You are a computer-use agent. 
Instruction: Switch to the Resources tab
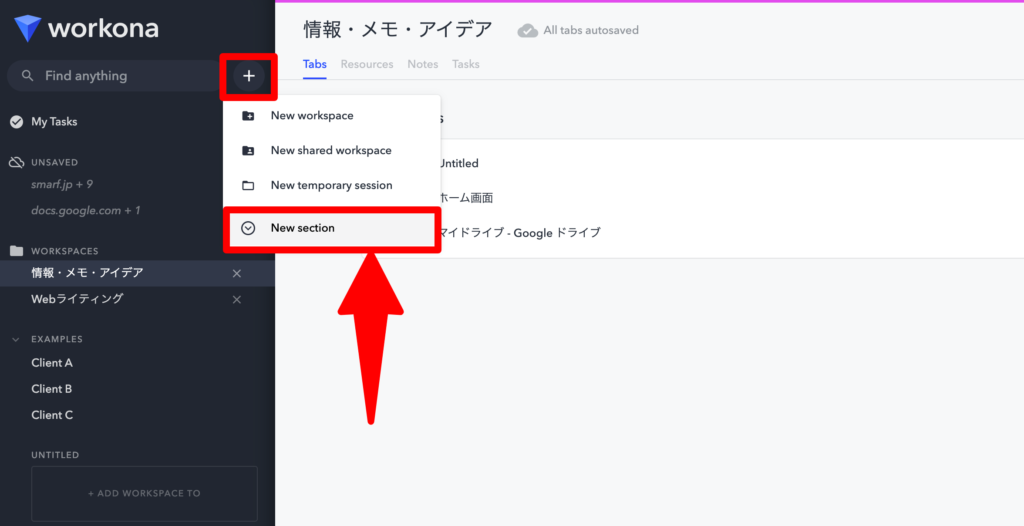[367, 64]
